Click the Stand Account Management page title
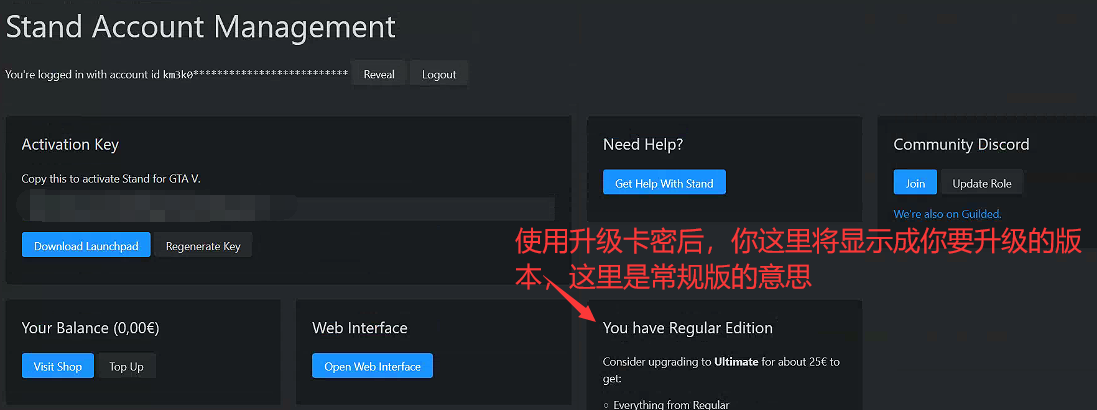 (201, 27)
